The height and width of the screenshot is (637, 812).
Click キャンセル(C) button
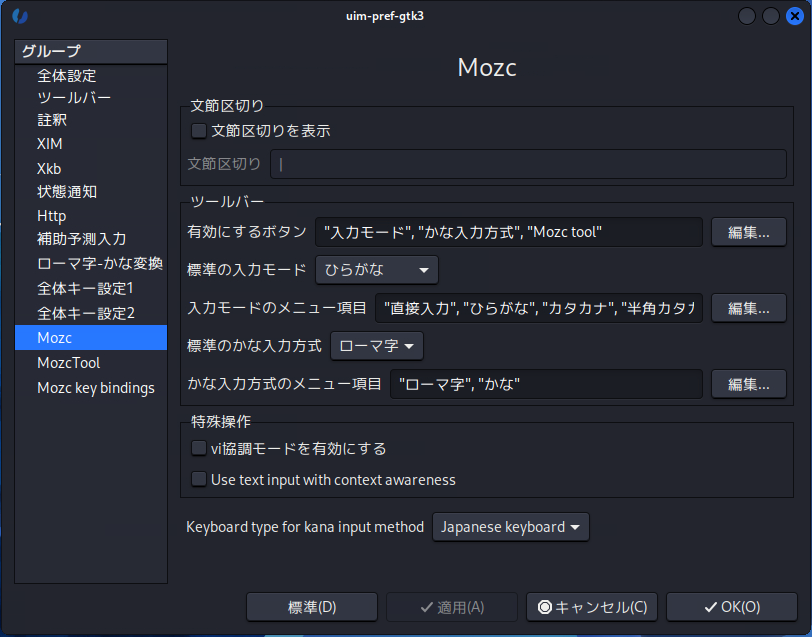tap(592, 607)
